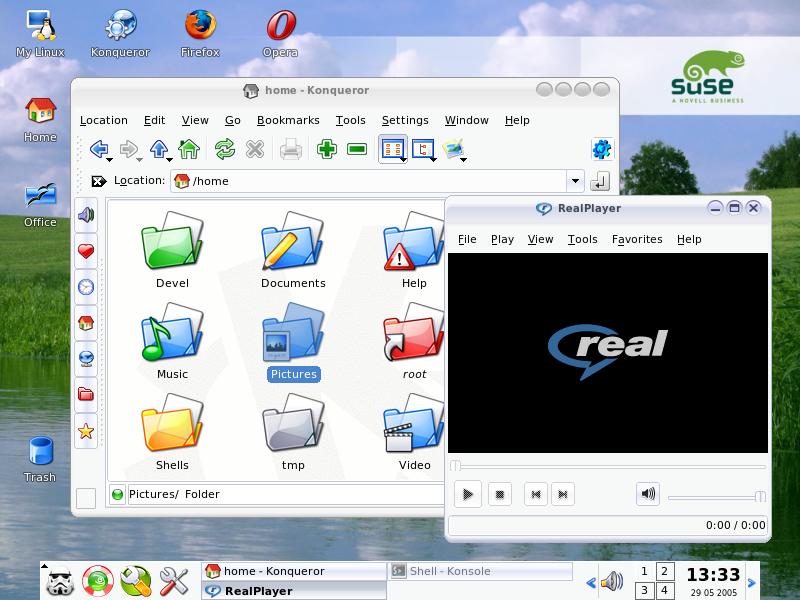Skip to next clip in RealPlayer

coord(563,494)
